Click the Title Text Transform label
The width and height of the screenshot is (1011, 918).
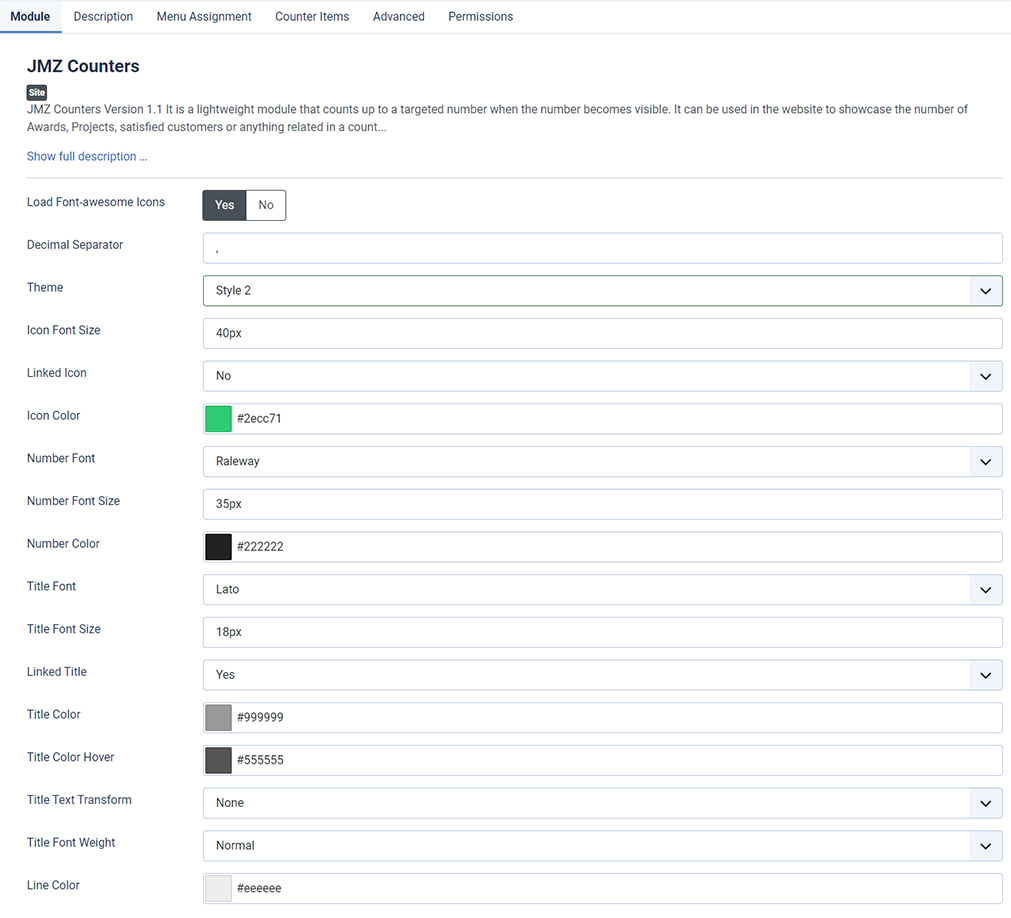(79, 800)
